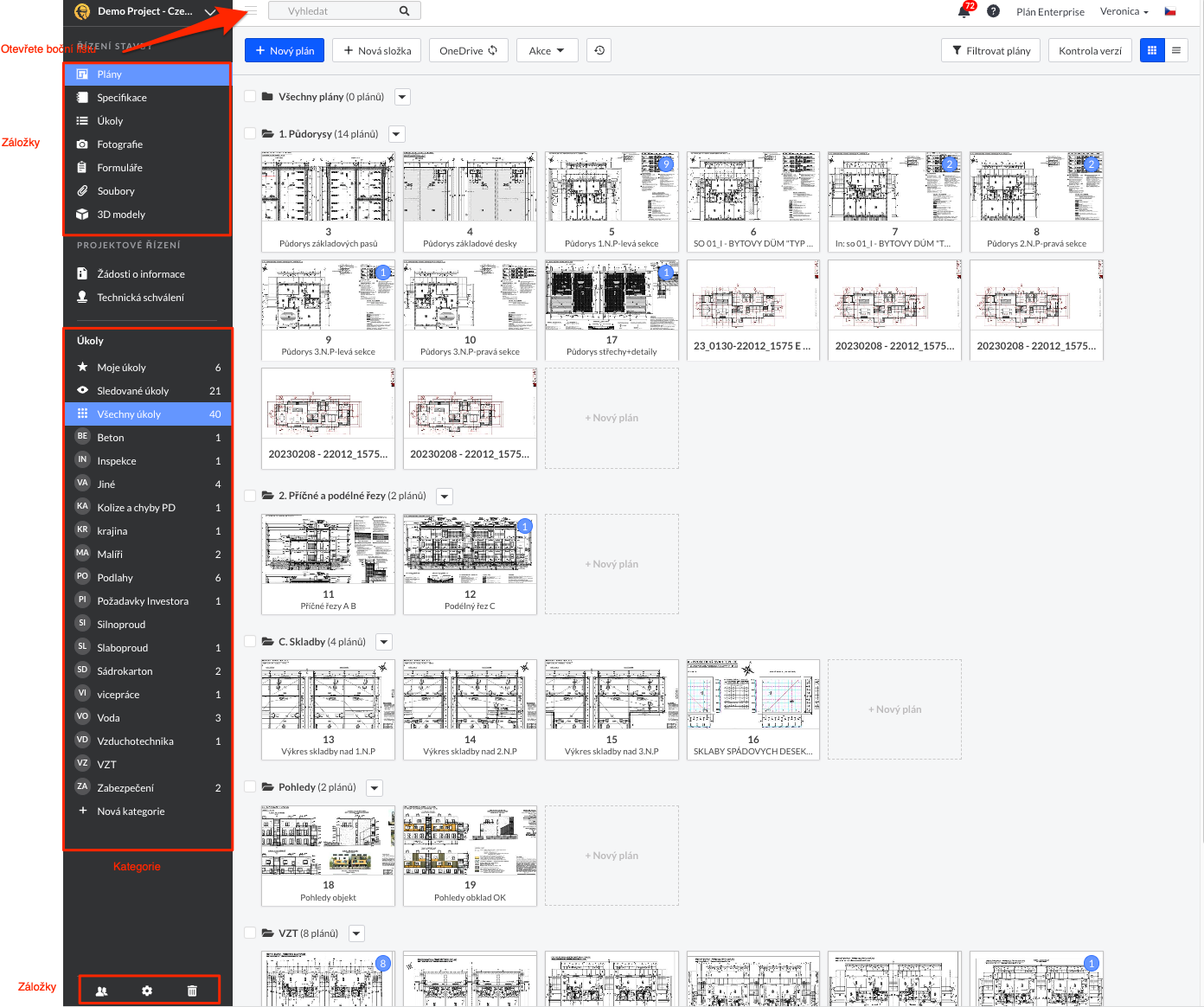Tick the C. Skladby folder checkbox
The width and height of the screenshot is (1204, 1007).
pyautogui.click(x=250, y=642)
